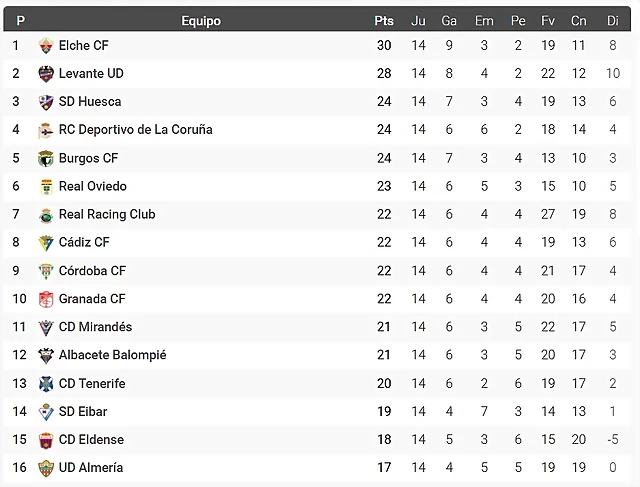Viewport: 640px width, 487px height.
Task: Select the Equipo column header
Action: tap(201, 21)
